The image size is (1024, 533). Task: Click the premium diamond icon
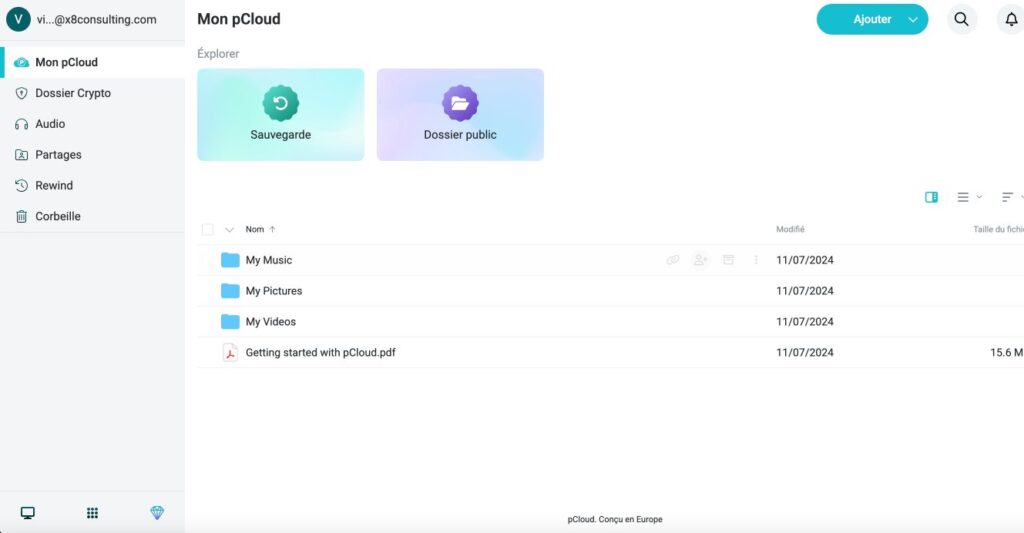tap(157, 513)
